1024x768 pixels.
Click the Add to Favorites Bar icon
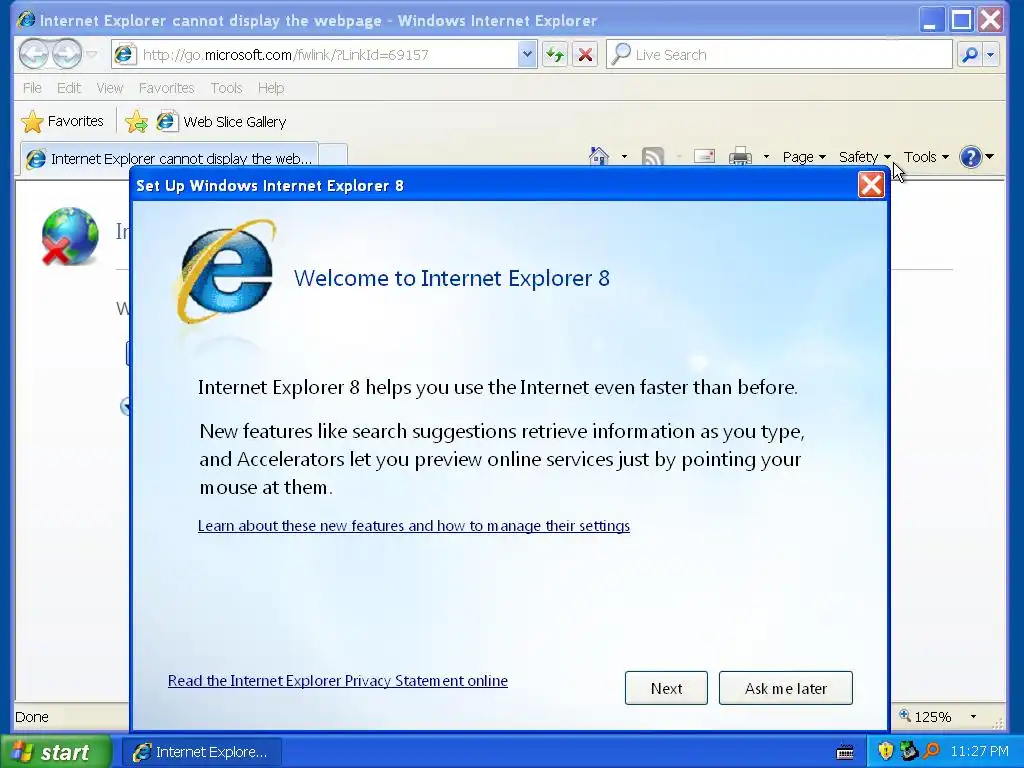click(136, 121)
